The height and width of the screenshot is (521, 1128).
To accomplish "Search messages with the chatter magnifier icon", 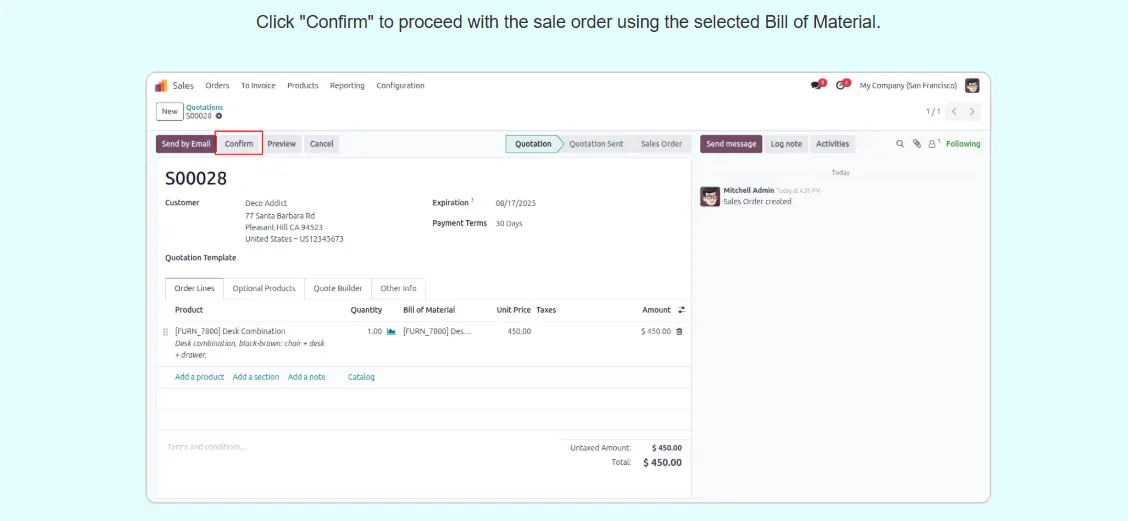I will click(900, 144).
